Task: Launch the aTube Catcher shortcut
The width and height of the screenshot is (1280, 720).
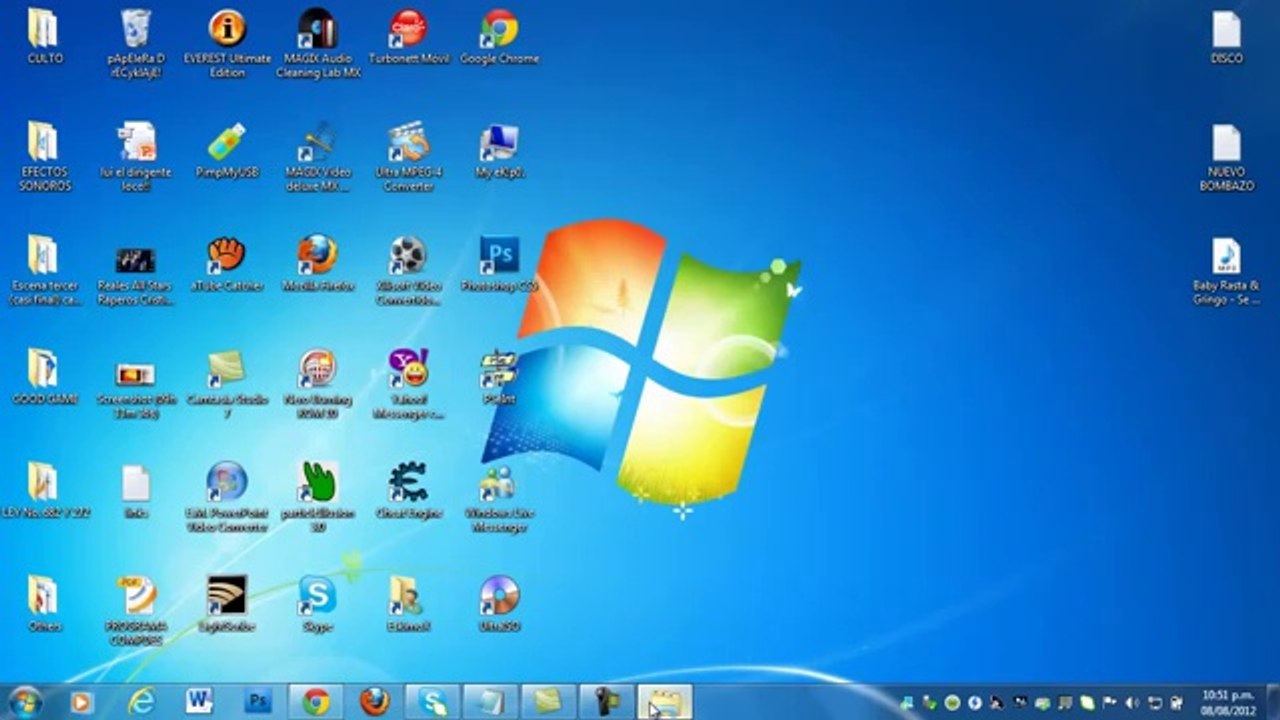Action: pyautogui.click(x=227, y=264)
